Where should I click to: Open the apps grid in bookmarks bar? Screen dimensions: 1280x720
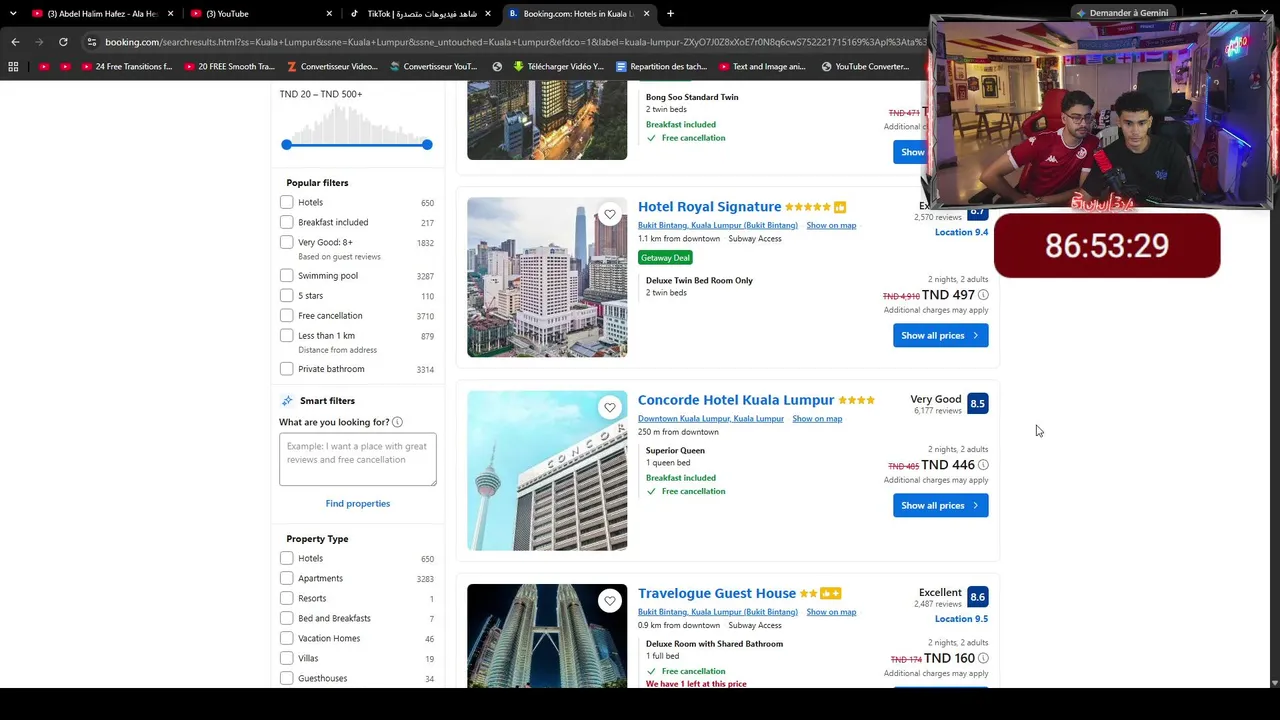(x=13, y=67)
